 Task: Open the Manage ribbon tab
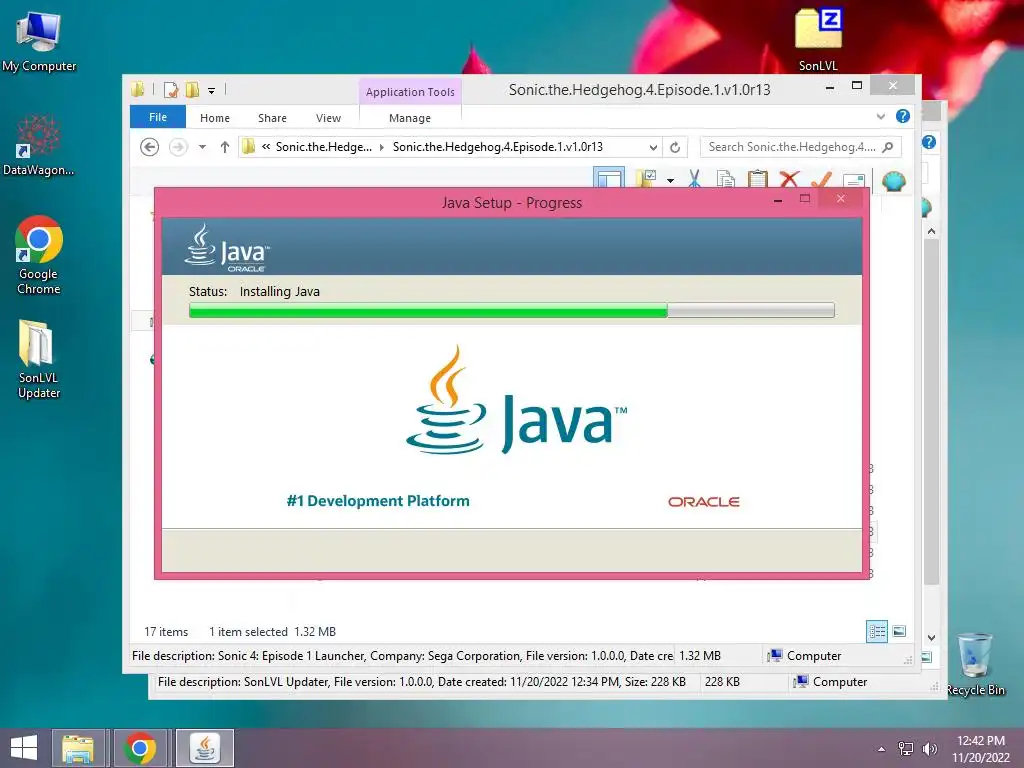pyautogui.click(x=409, y=118)
